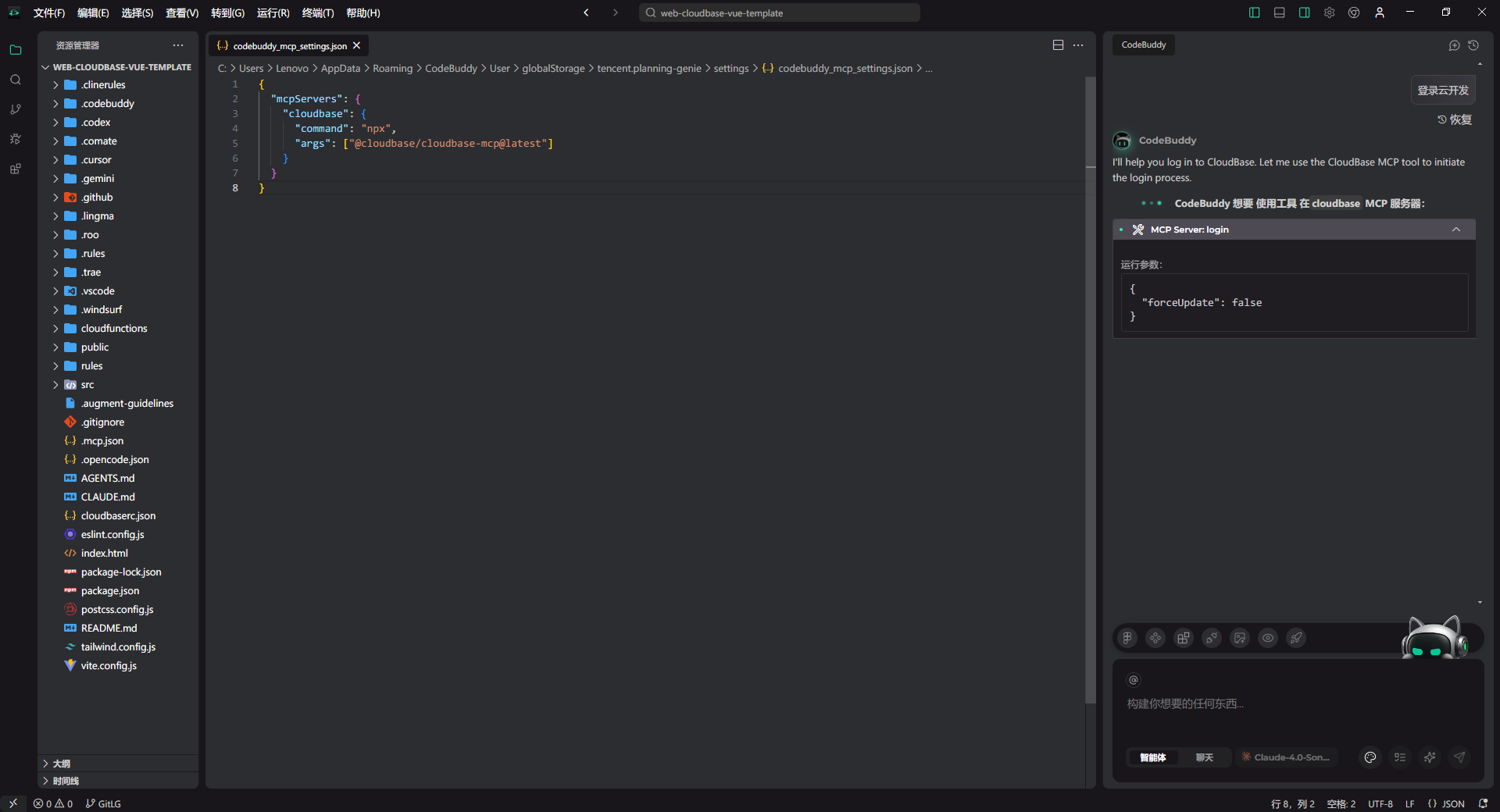Open the 终端(T) menu
The image size is (1500, 812).
click(x=317, y=13)
